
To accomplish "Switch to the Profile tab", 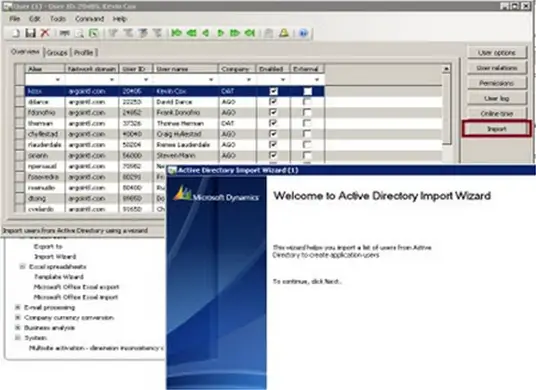I will (x=84, y=52).
